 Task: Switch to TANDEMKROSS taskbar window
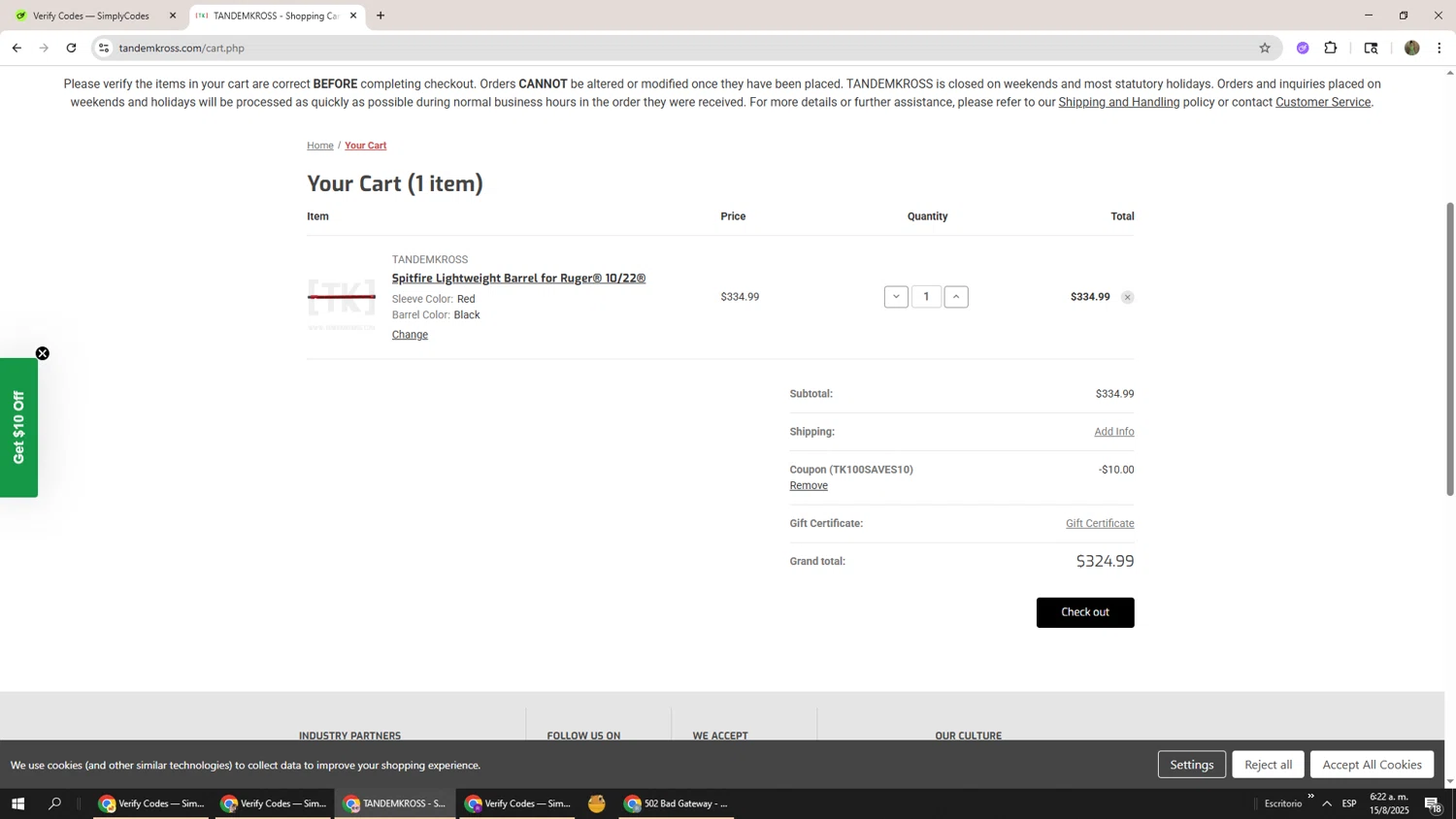tap(395, 803)
